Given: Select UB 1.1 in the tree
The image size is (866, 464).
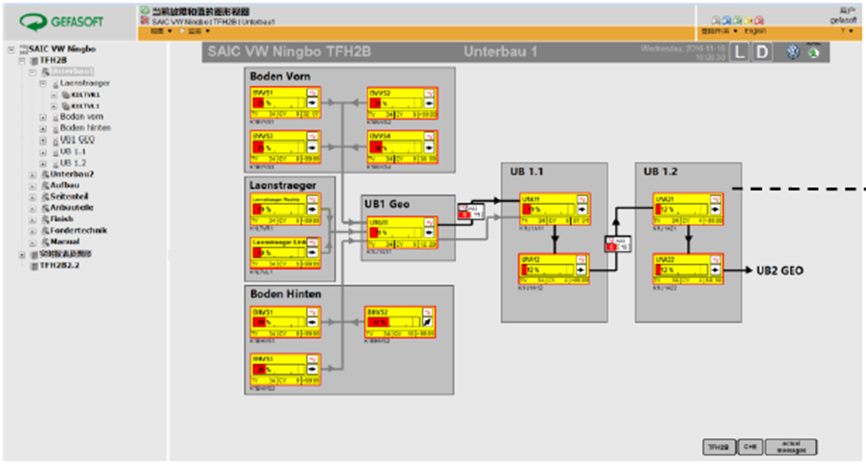Looking at the screenshot, I should [x=73, y=151].
